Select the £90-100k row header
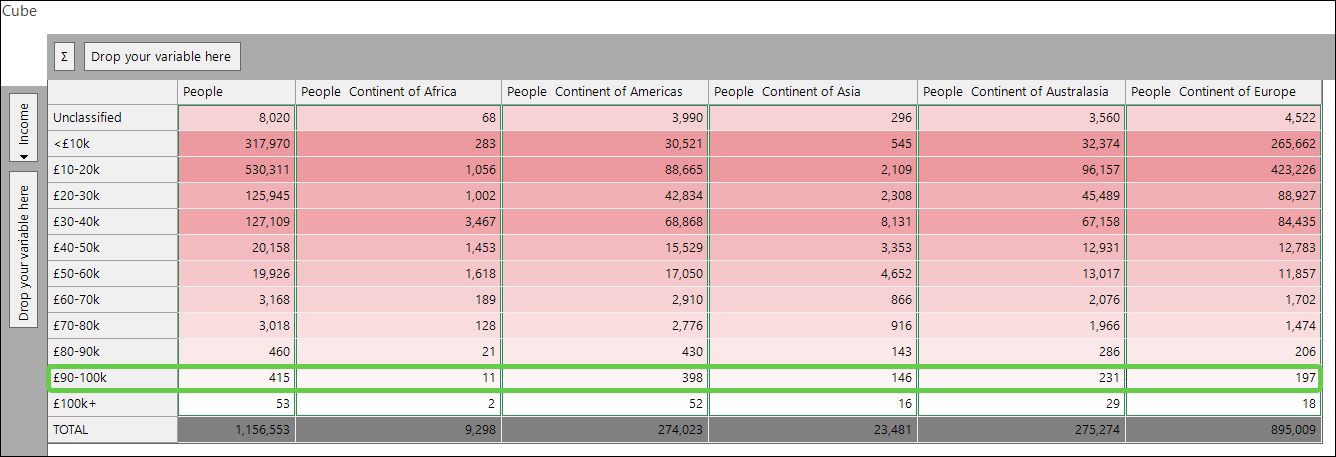 coord(113,378)
